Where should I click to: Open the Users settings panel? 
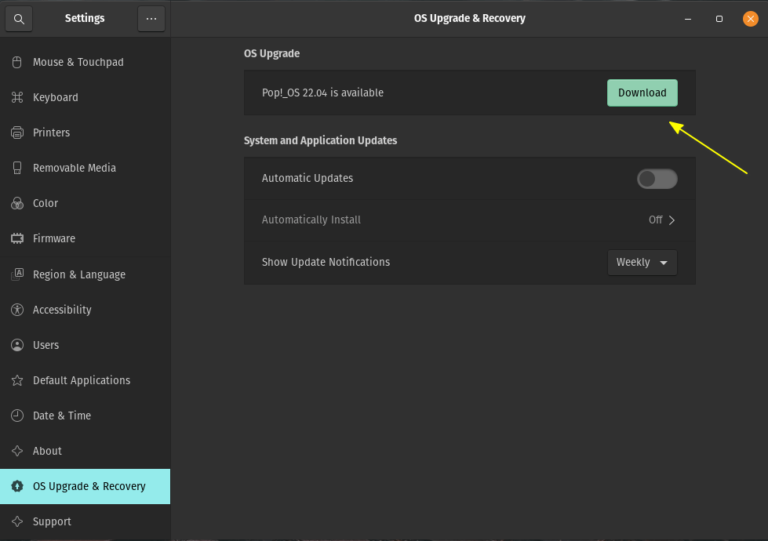(x=46, y=345)
